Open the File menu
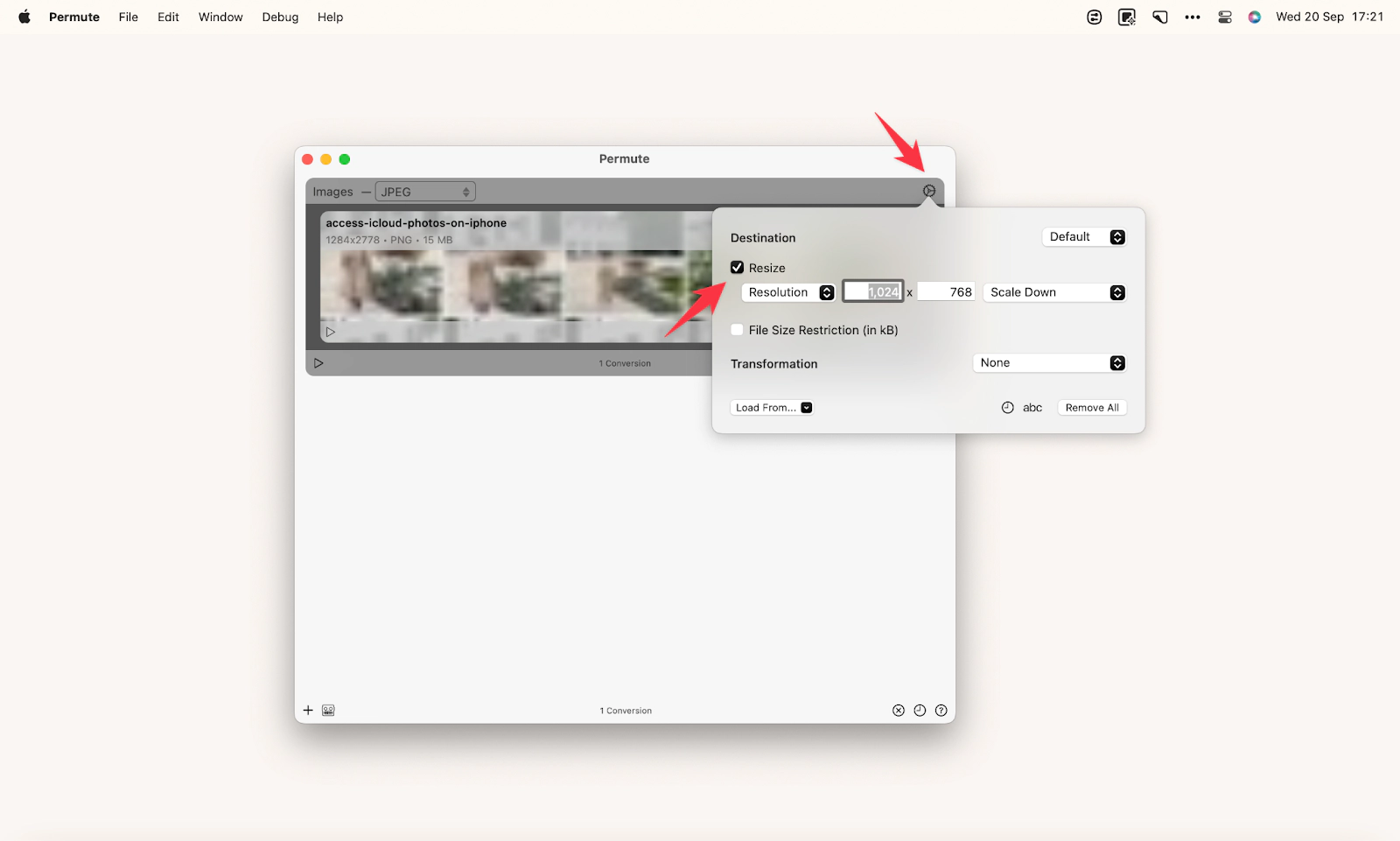This screenshot has width=1400, height=841. point(129,17)
